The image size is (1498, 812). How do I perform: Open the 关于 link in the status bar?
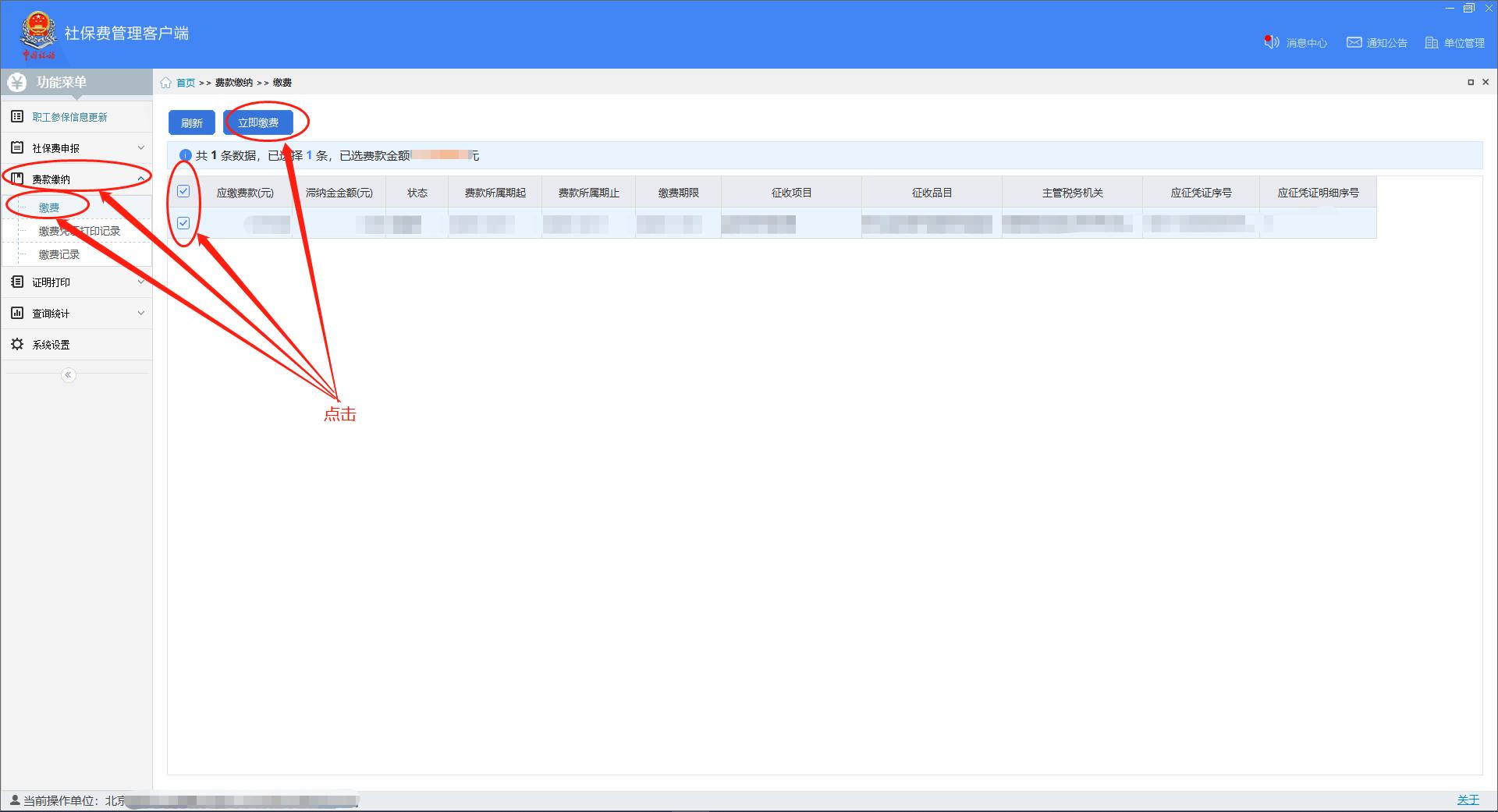coord(1468,800)
